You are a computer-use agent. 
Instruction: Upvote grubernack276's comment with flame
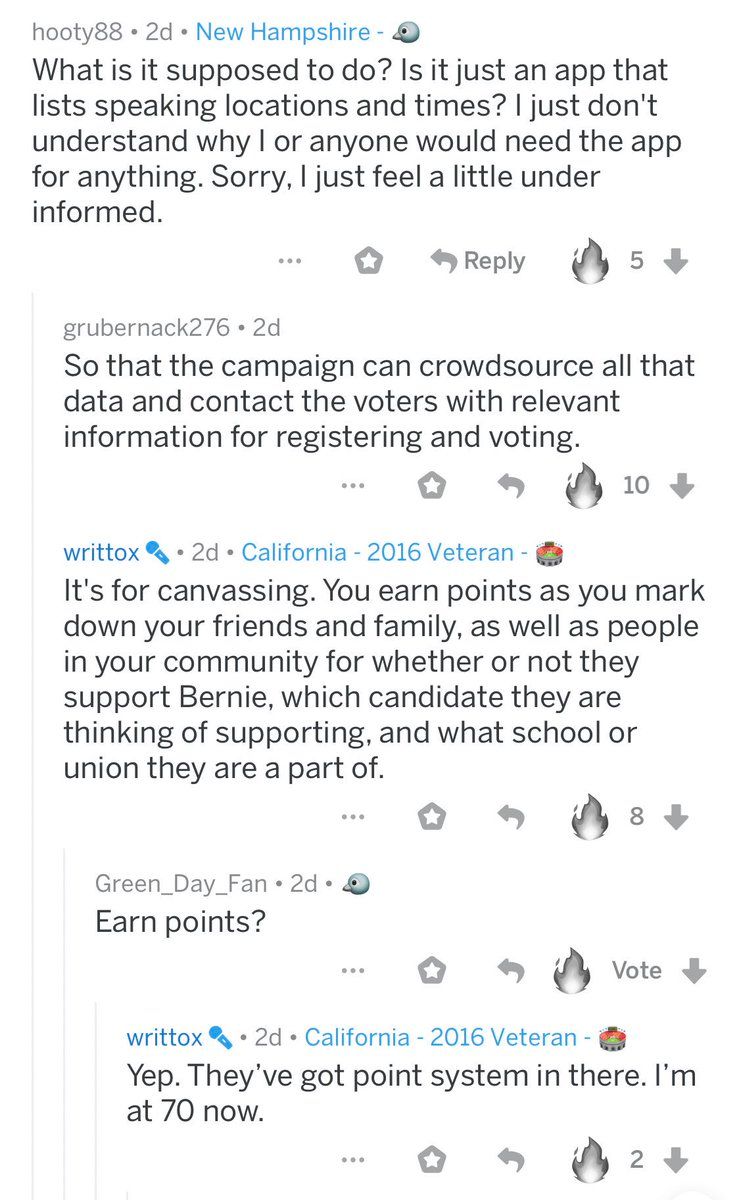click(x=581, y=485)
